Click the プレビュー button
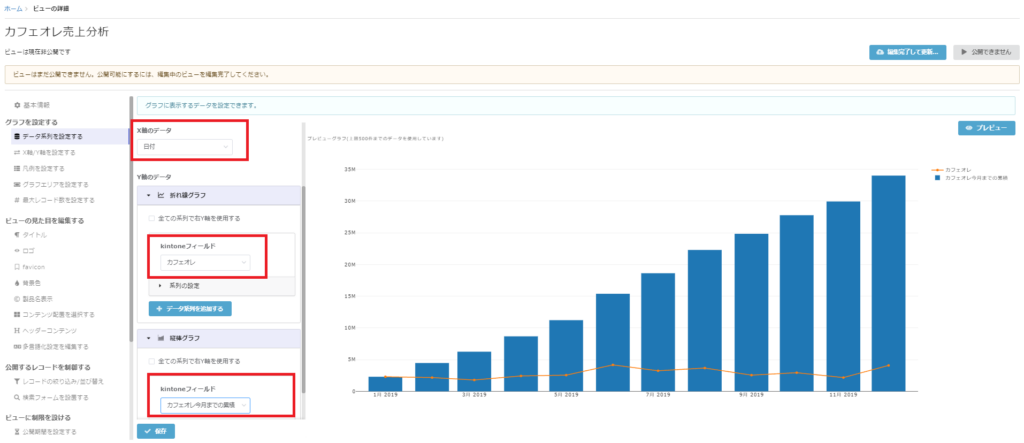Image resolution: width=1024 pixels, height=443 pixels. [987, 129]
